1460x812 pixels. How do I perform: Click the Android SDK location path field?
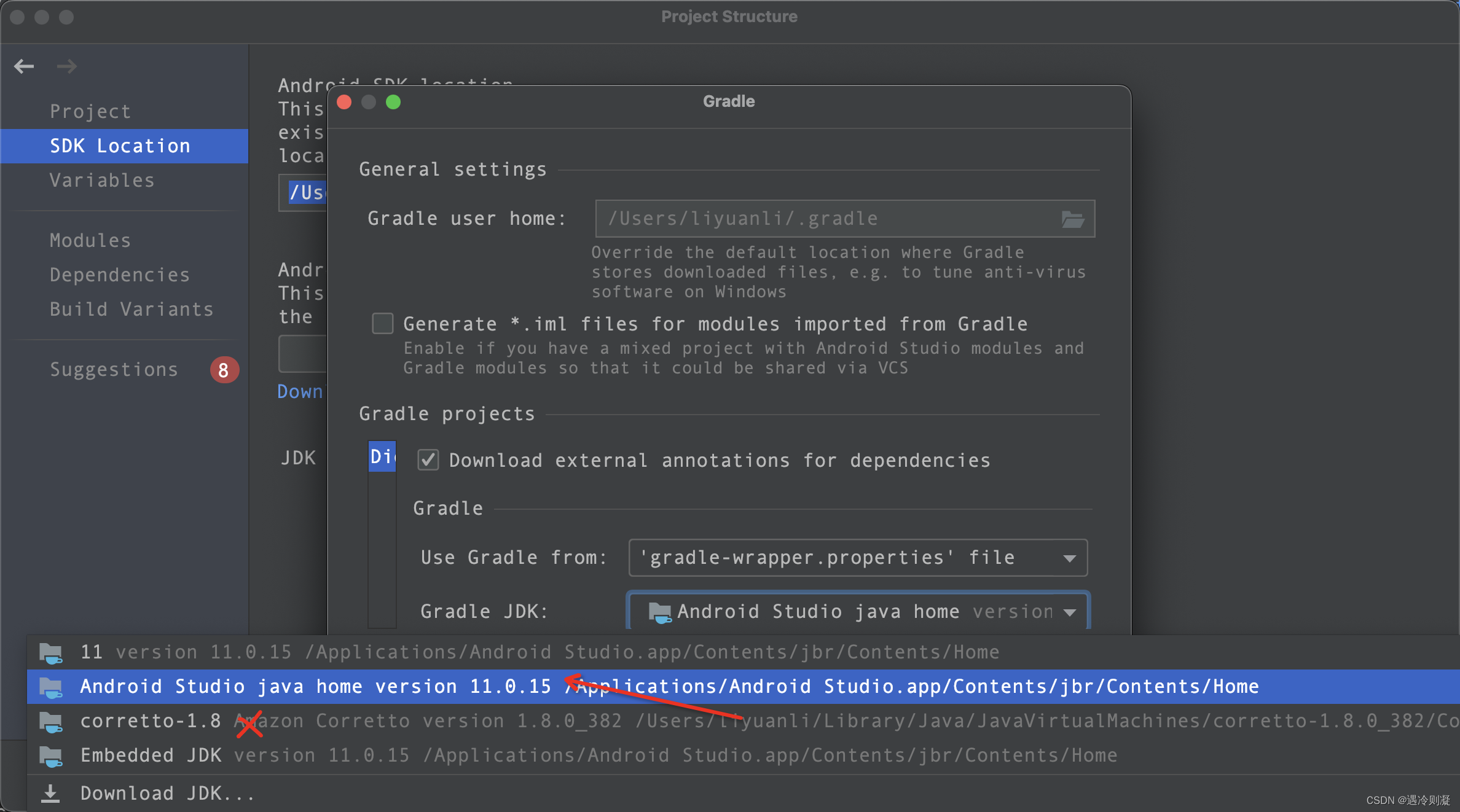303,193
